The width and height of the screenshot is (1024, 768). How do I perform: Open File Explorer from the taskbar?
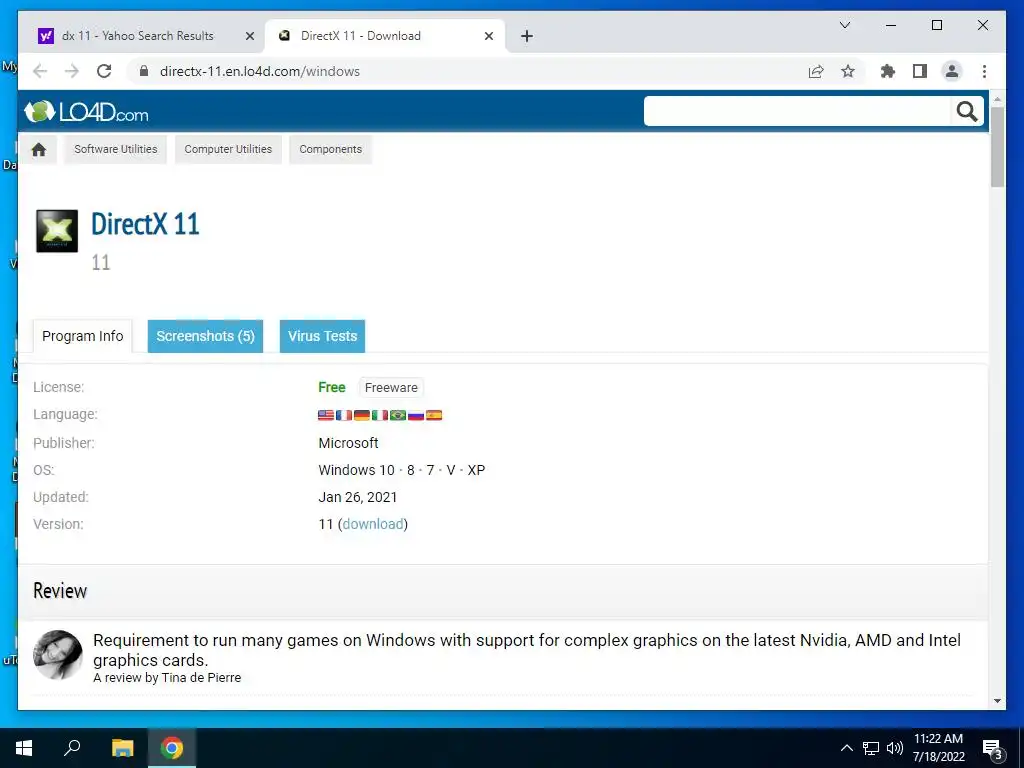[x=122, y=748]
